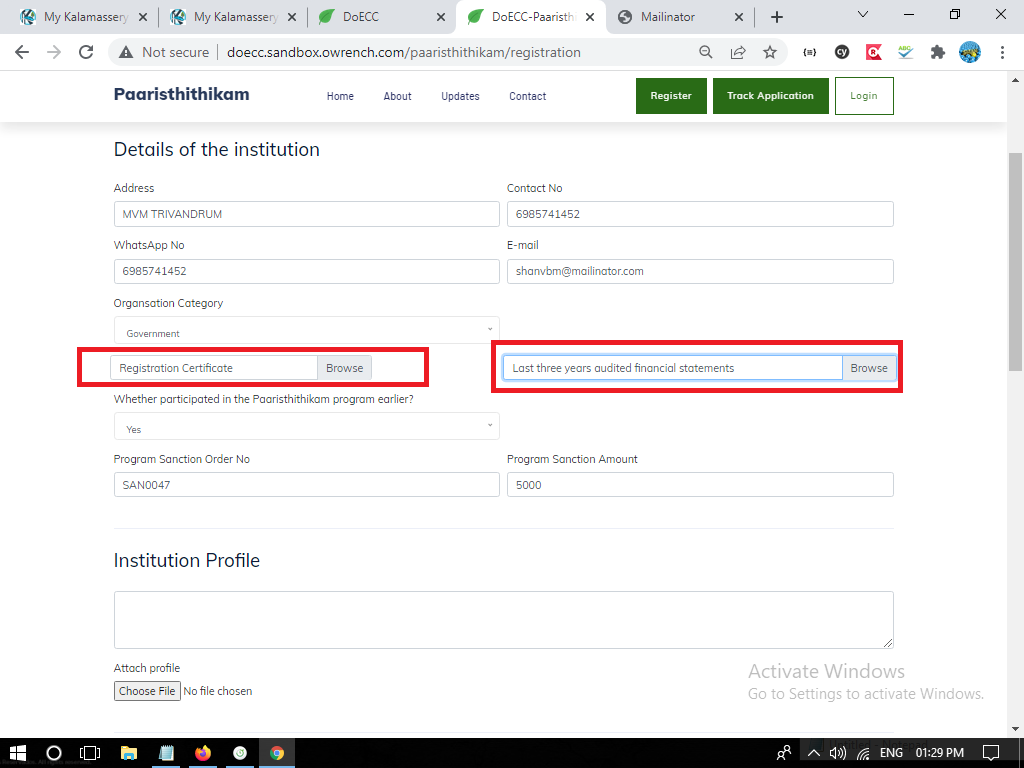The width and height of the screenshot is (1024, 768).
Task: Open the Updates navigation menu item
Action: pos(460,96)
